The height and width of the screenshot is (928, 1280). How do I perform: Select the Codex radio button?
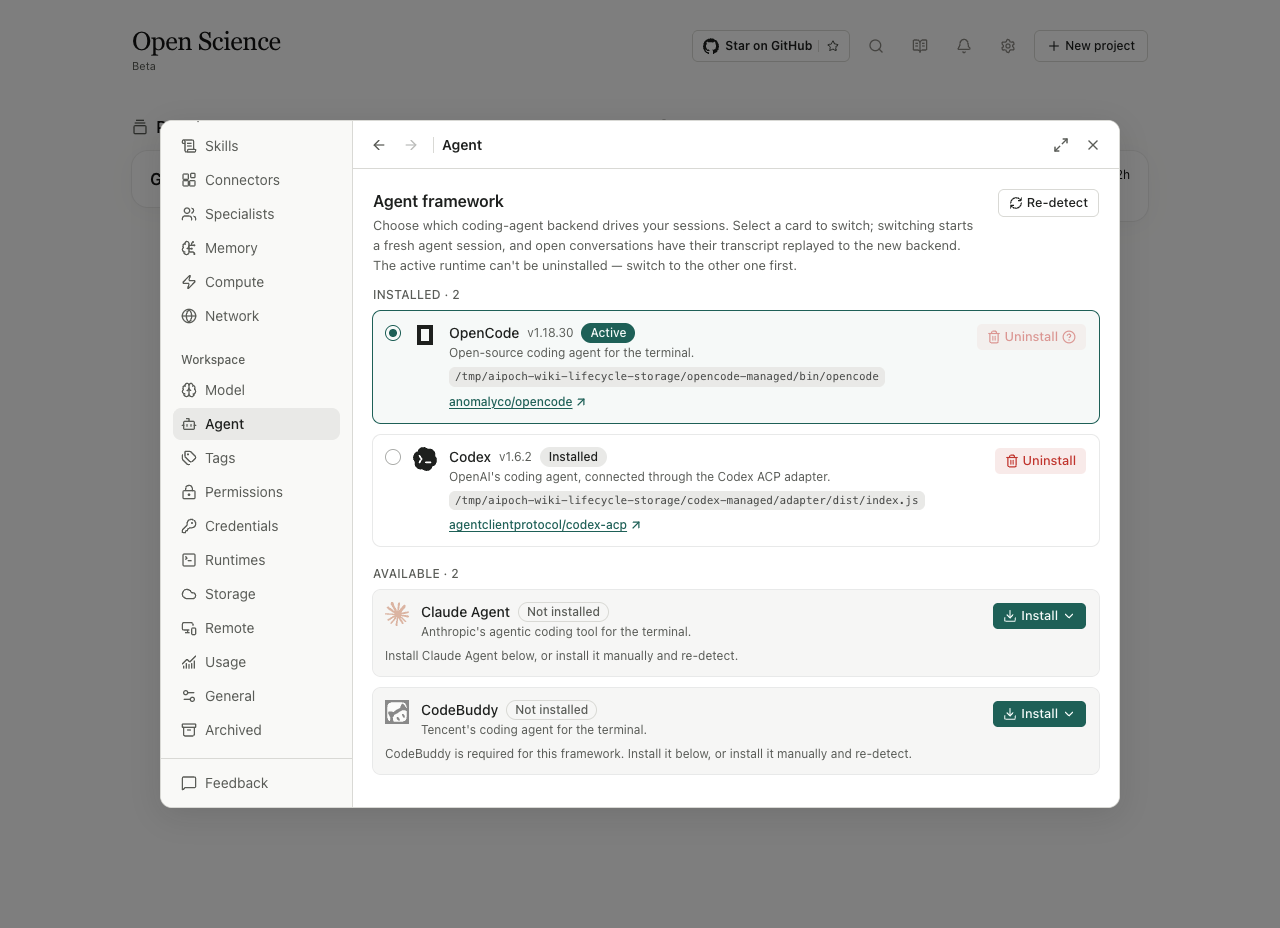393,457
